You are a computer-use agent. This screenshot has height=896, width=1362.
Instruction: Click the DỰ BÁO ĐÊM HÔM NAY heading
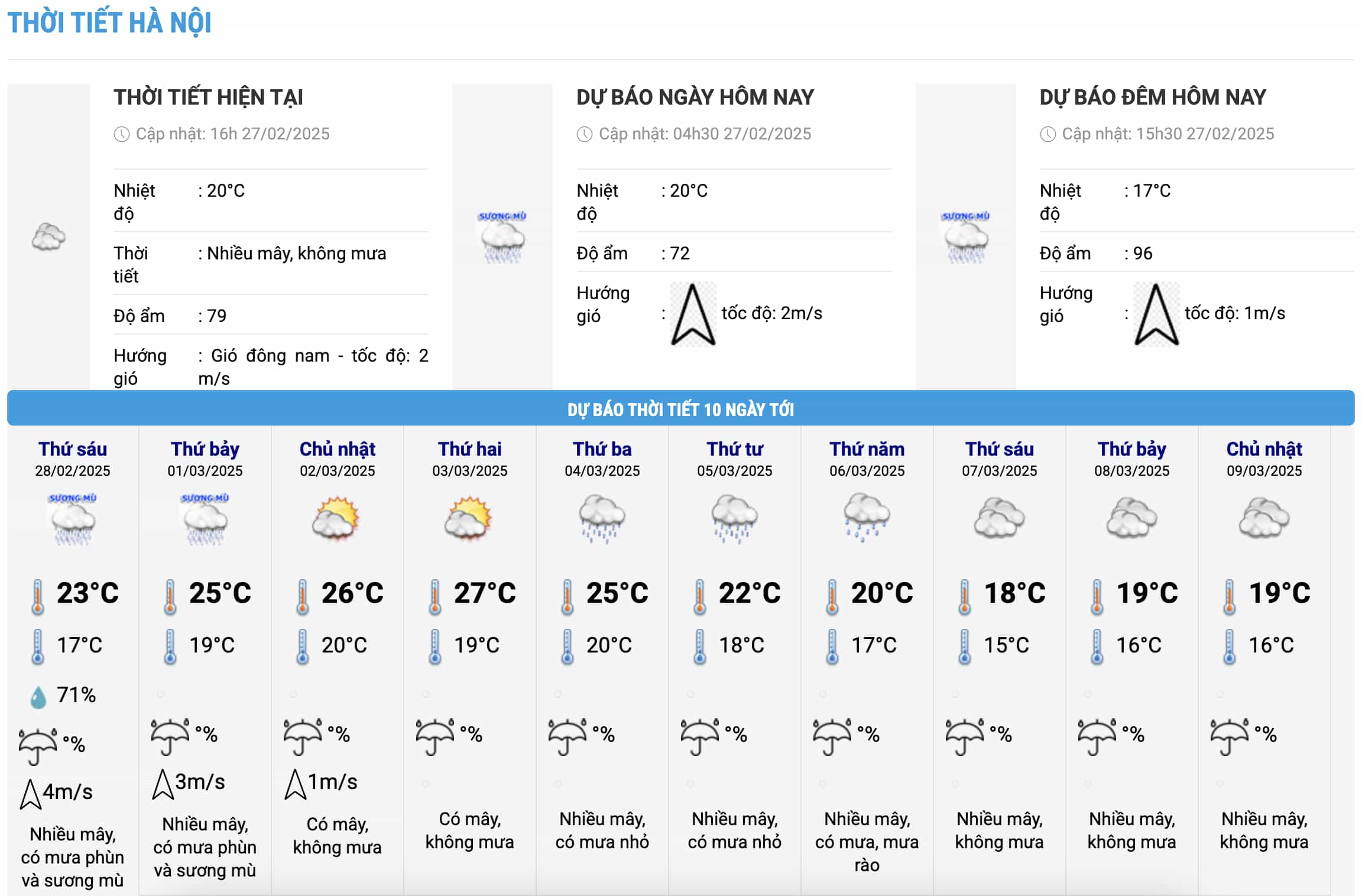(1153, 98)
